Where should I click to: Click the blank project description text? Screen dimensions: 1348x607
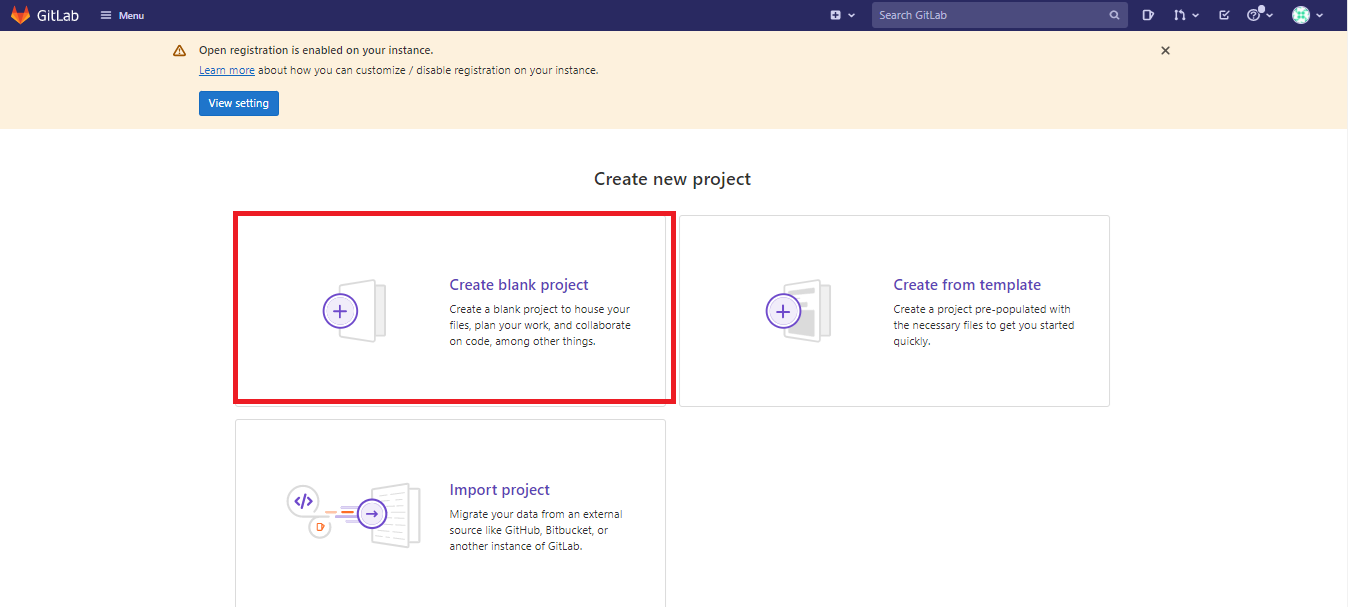point(540,325)
